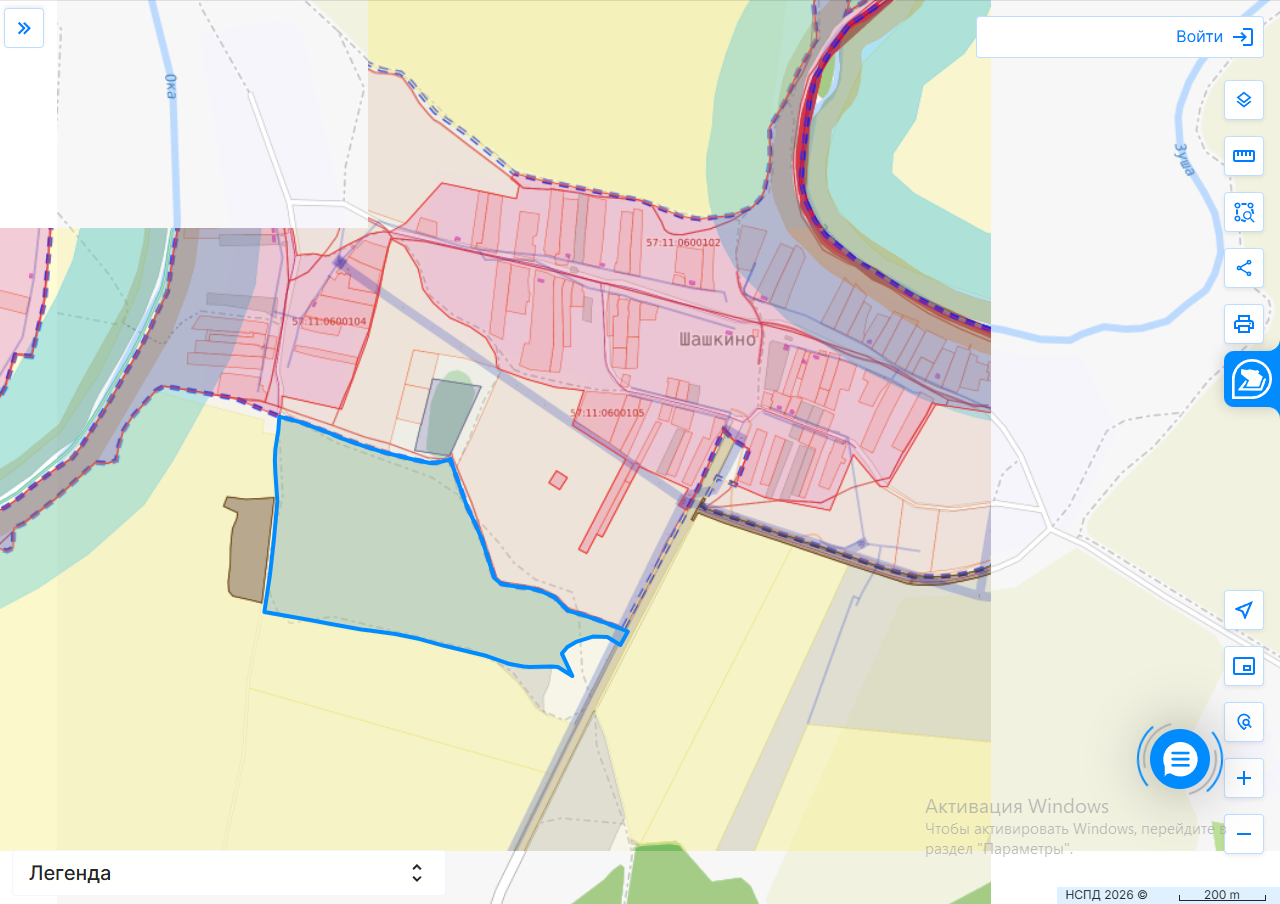Center map on my location
Image resolution: width=1280 pixels, height=904 pixels.
coord(1244,610)
